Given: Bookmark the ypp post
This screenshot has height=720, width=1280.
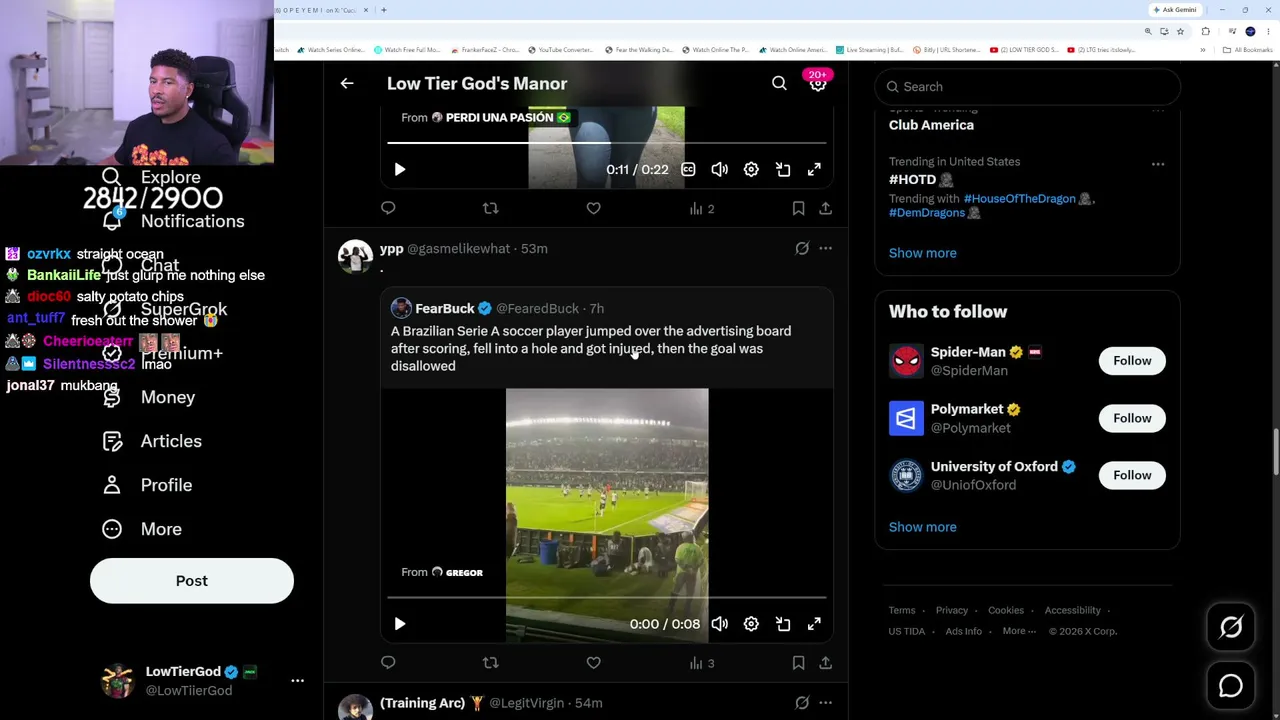Looking at the screenshot, I should 798,662.
